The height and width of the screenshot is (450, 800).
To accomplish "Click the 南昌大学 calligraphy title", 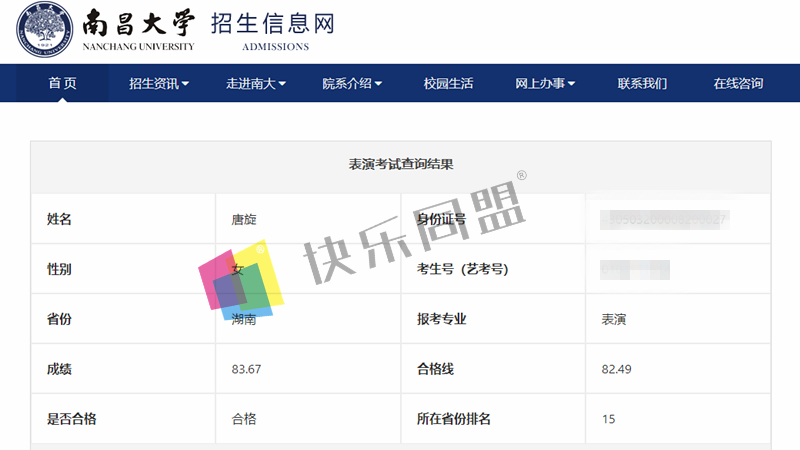I will (x=138, y=23).
